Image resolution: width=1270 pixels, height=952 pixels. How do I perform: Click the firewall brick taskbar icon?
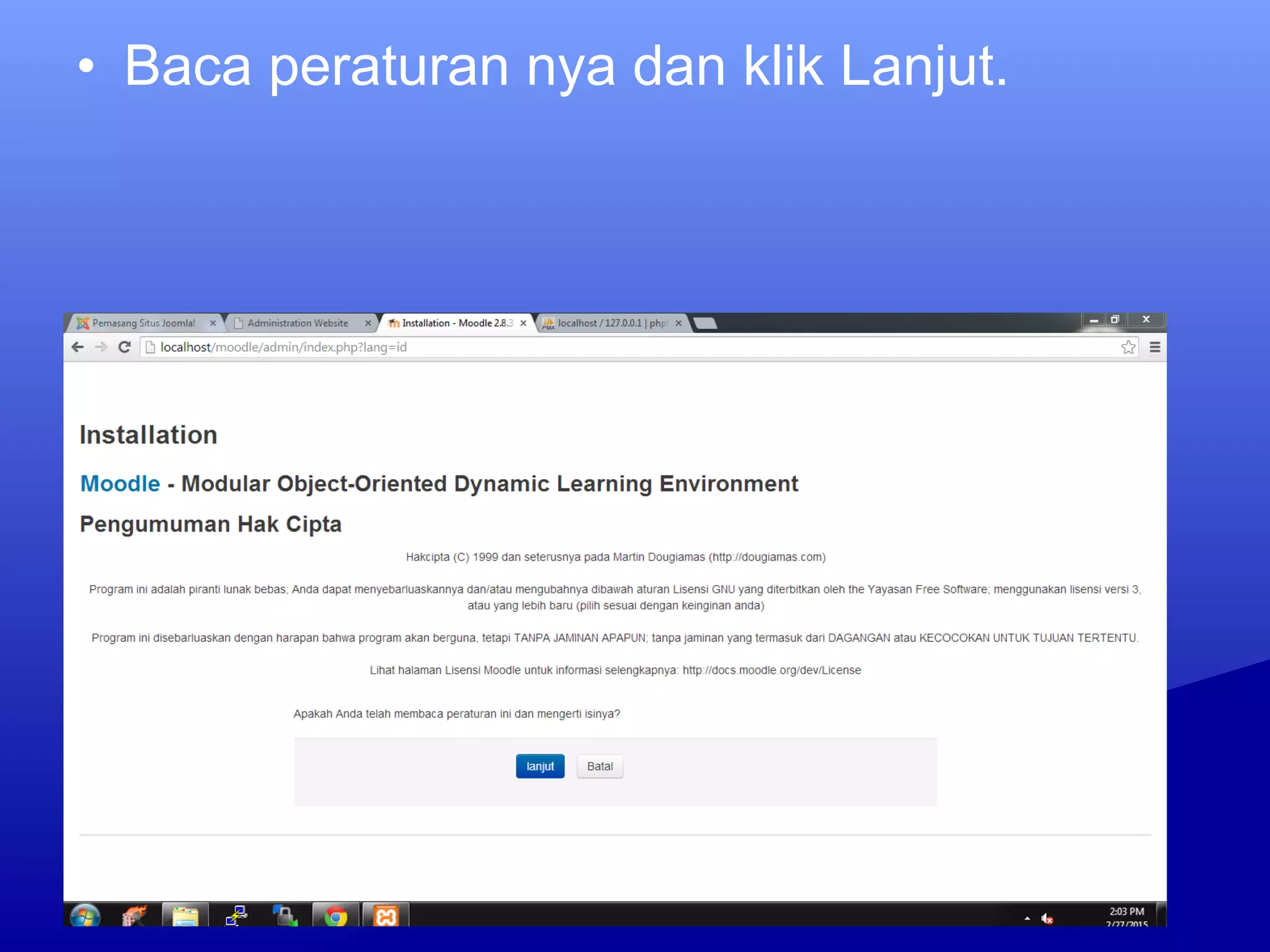(135, 915)
